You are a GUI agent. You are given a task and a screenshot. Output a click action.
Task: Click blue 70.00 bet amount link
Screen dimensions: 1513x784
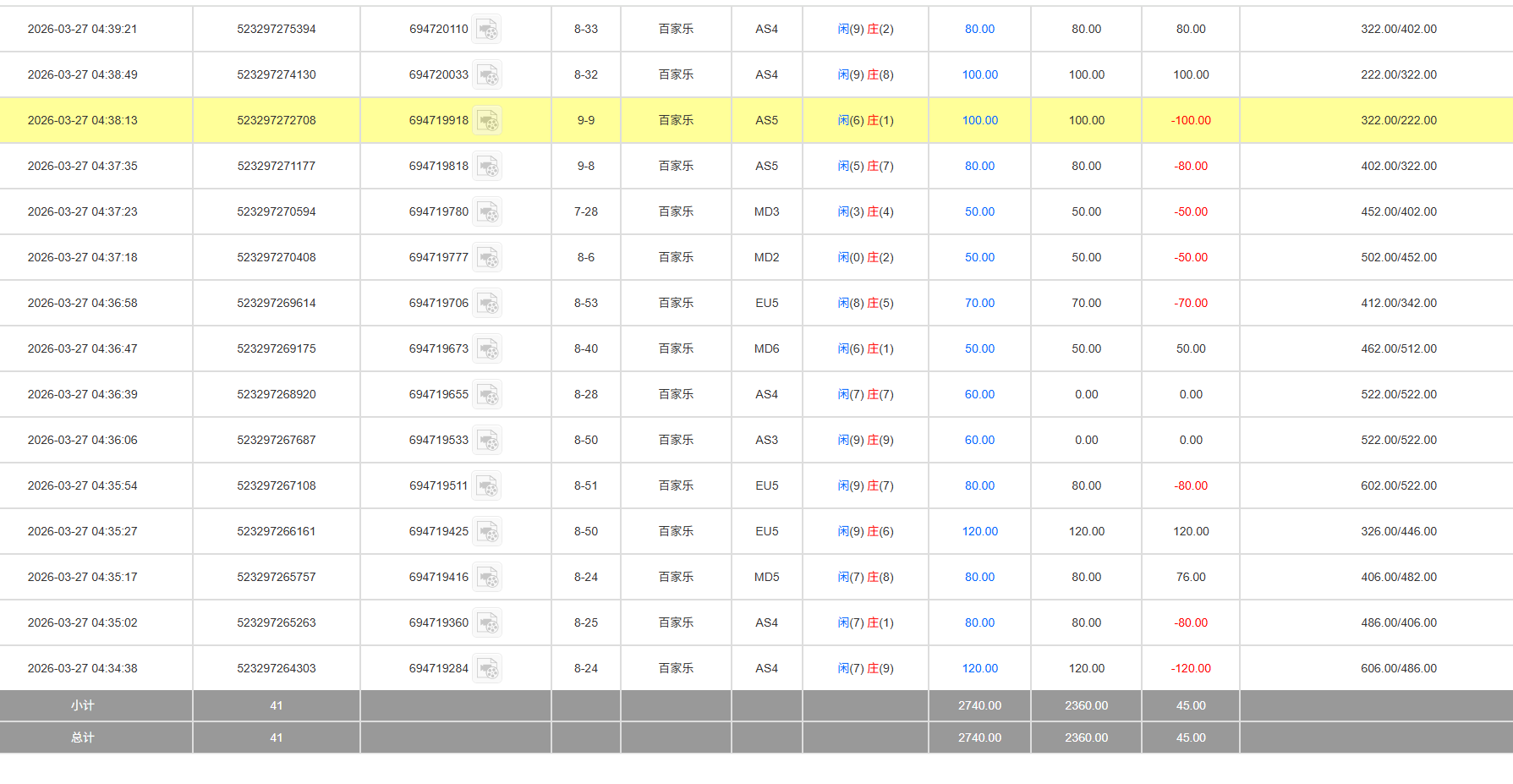pos(979,303)
